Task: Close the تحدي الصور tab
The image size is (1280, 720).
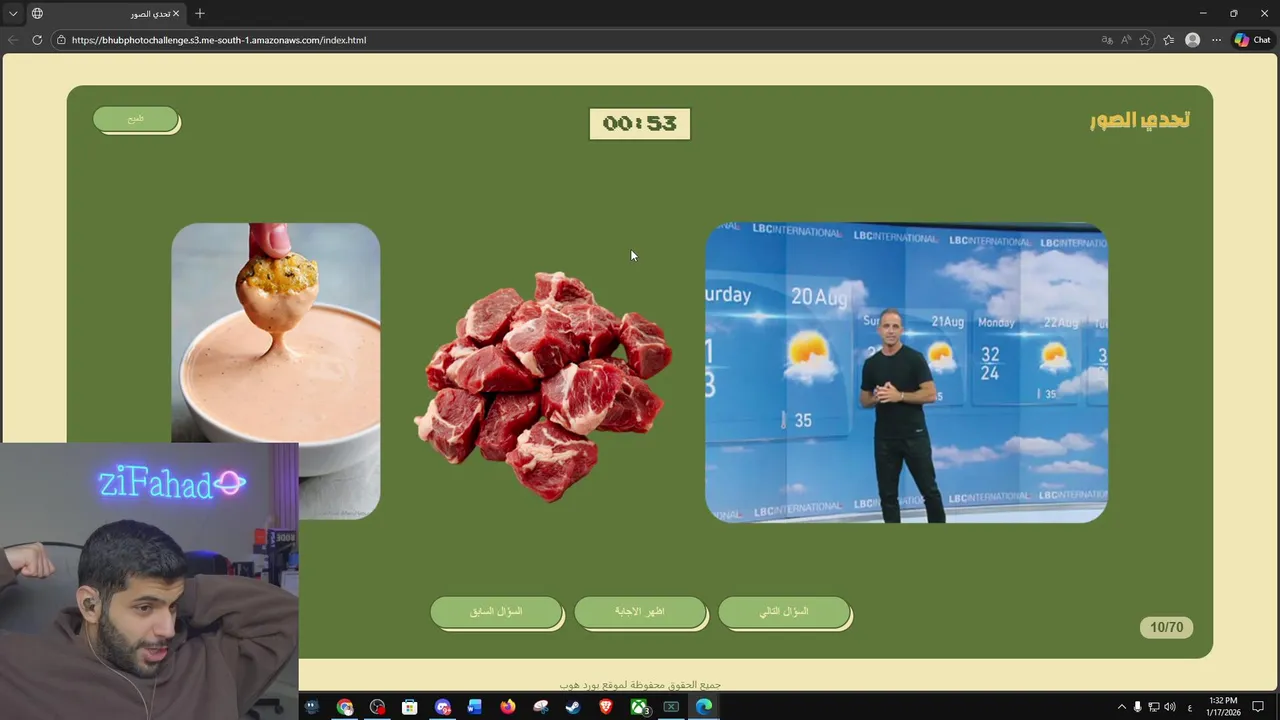Action: (x=177, y=14)
